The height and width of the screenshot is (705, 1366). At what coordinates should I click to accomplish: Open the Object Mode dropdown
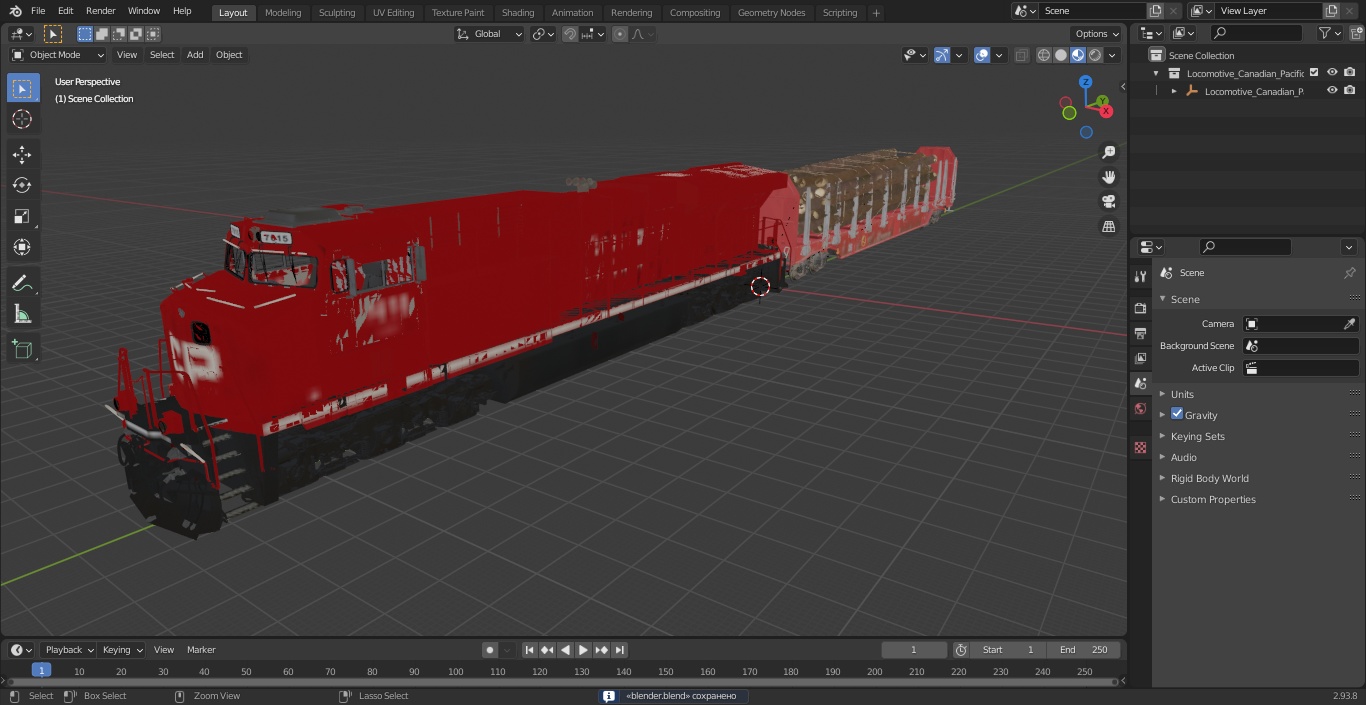[58, 55]
